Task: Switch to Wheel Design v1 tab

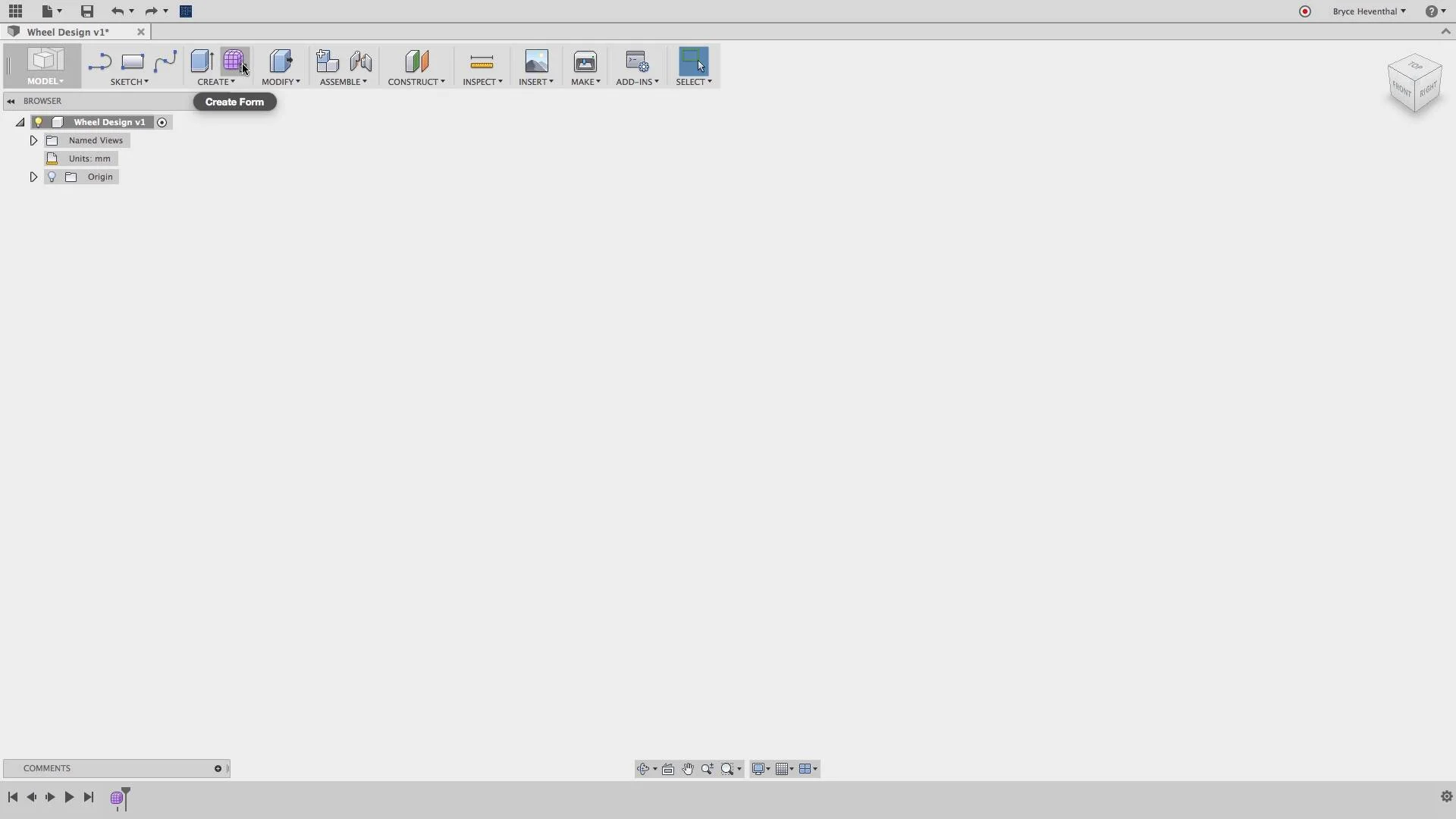Action: point(68,32)
